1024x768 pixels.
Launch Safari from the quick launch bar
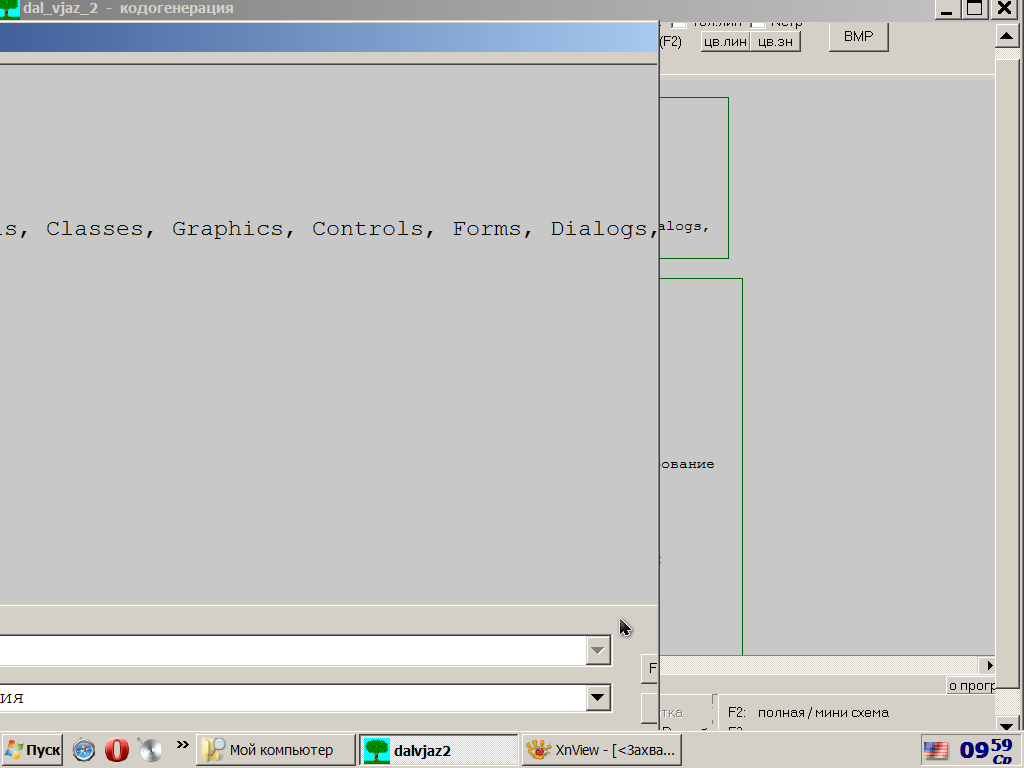pos(84,749)
